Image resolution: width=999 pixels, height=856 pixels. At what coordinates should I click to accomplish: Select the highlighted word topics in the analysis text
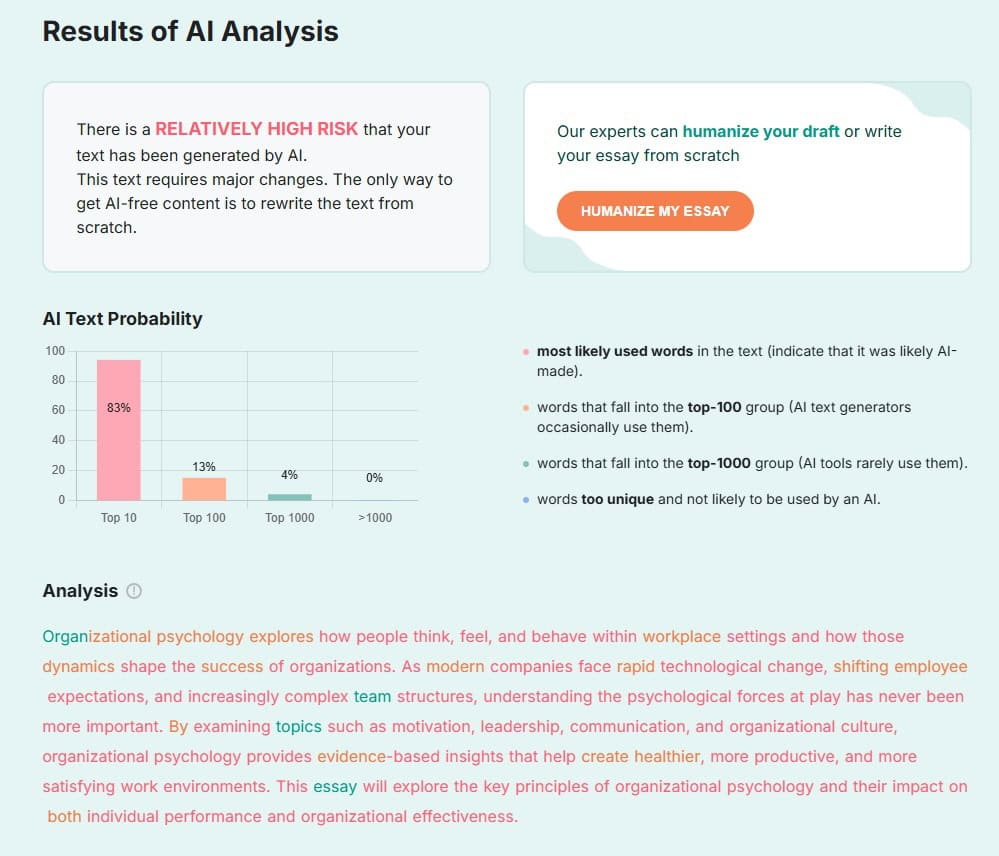click(298, 727)
